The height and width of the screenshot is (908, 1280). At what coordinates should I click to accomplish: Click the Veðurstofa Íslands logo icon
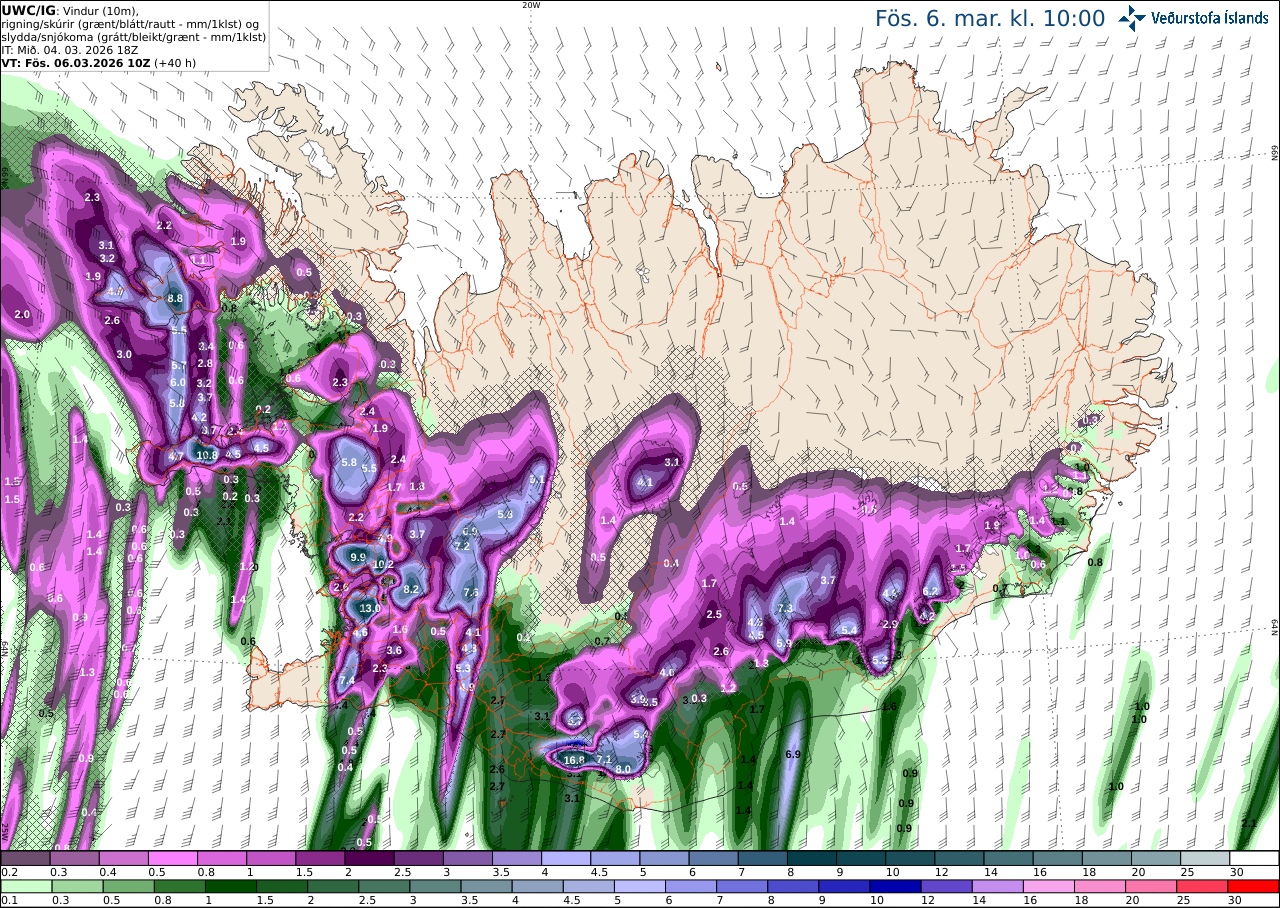tap(1132, 17)
